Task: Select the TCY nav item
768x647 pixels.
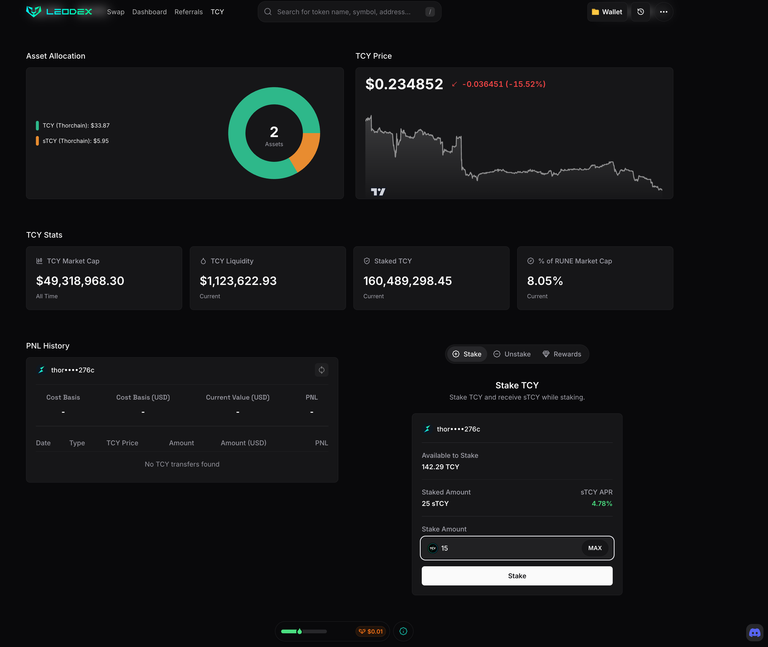Action: (217, 12)
